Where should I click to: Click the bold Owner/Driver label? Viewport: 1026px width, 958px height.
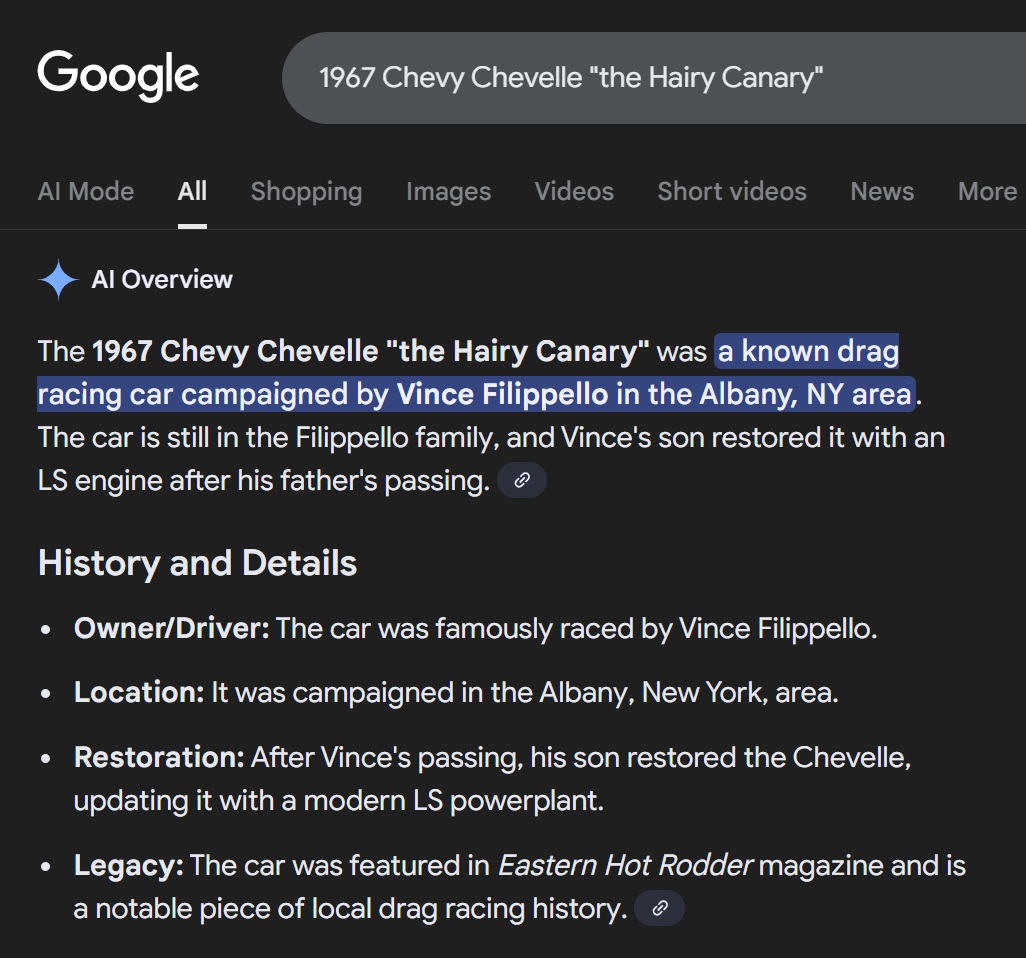click(x=171, y=629)
